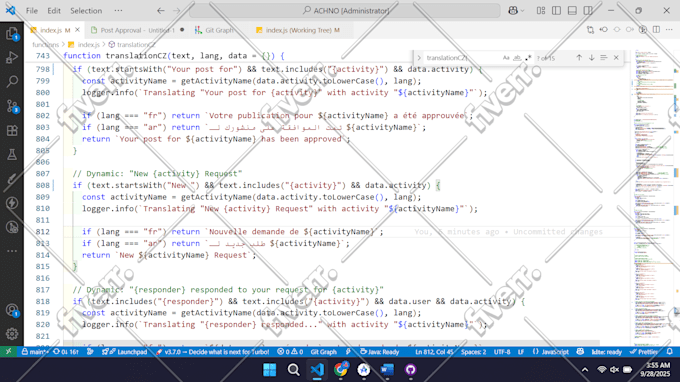Open the Accounts menu
680x382 pixels.
(x=12, y=310)
